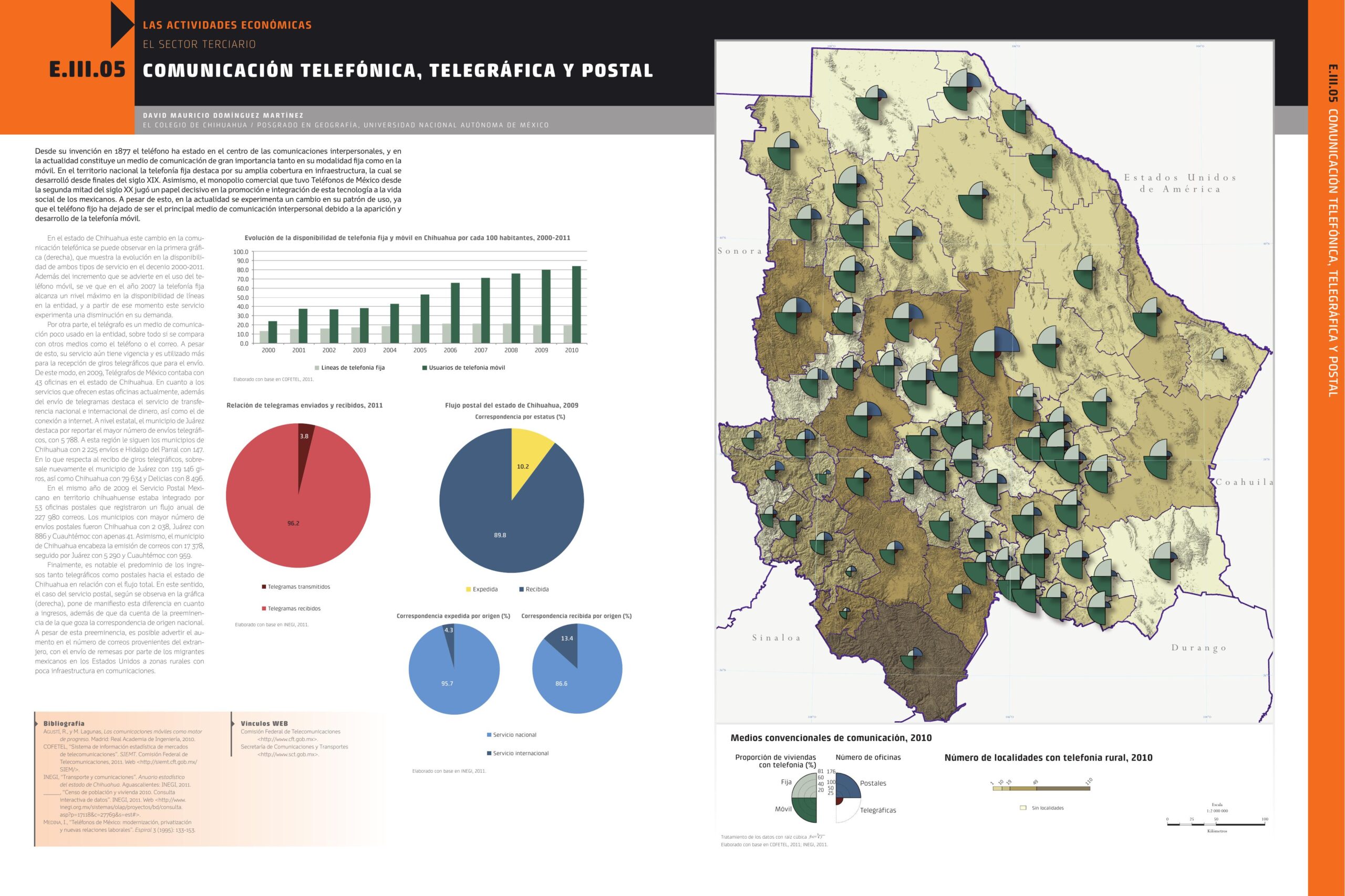Image resolution: width=1345 pixels, height=896 pixels.
Task: Open the www.sct.gob.mx link
Action: [x=287, y=754]
